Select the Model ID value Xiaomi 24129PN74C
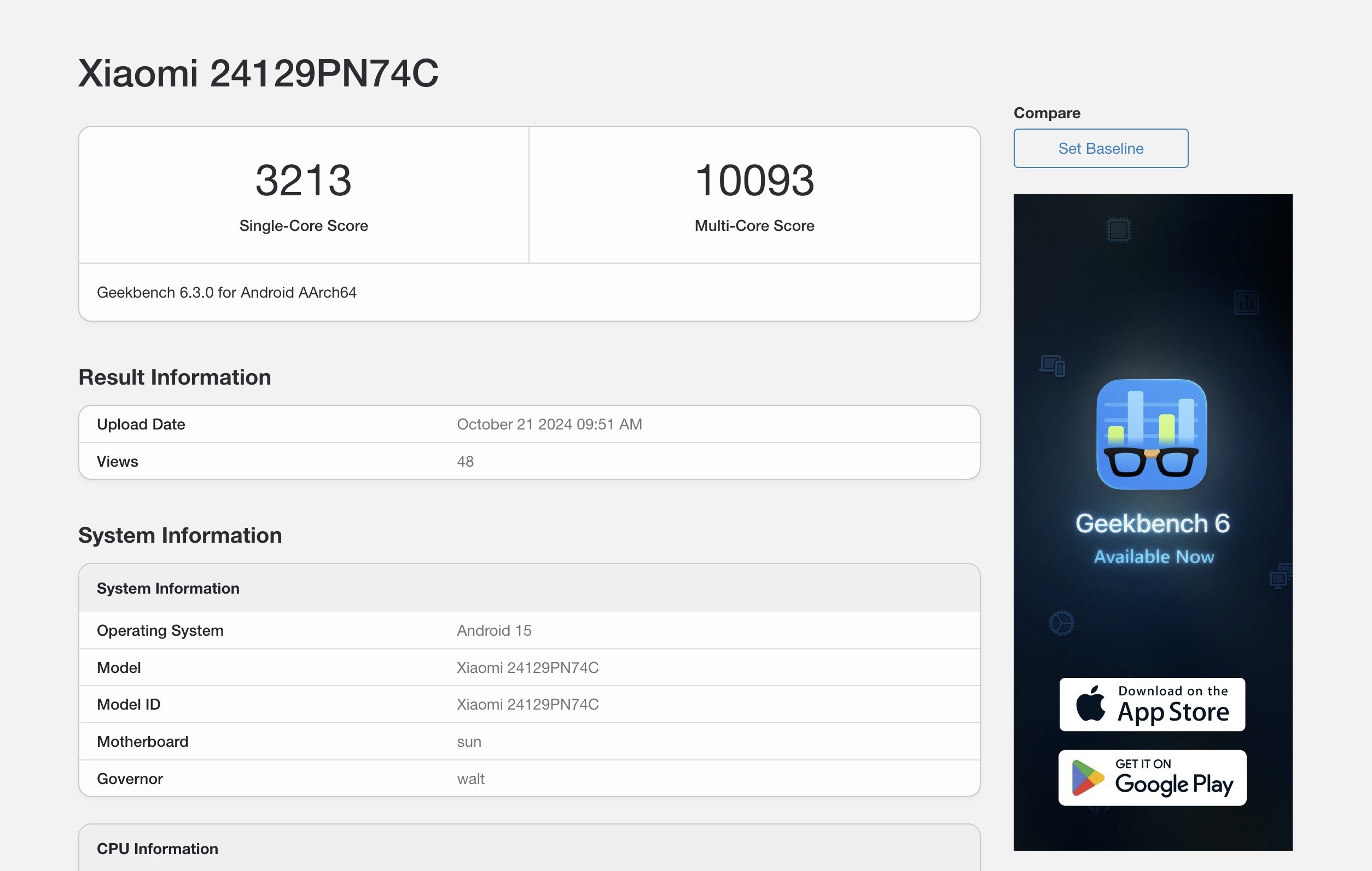1372x871 pixels. coord(527,705)
